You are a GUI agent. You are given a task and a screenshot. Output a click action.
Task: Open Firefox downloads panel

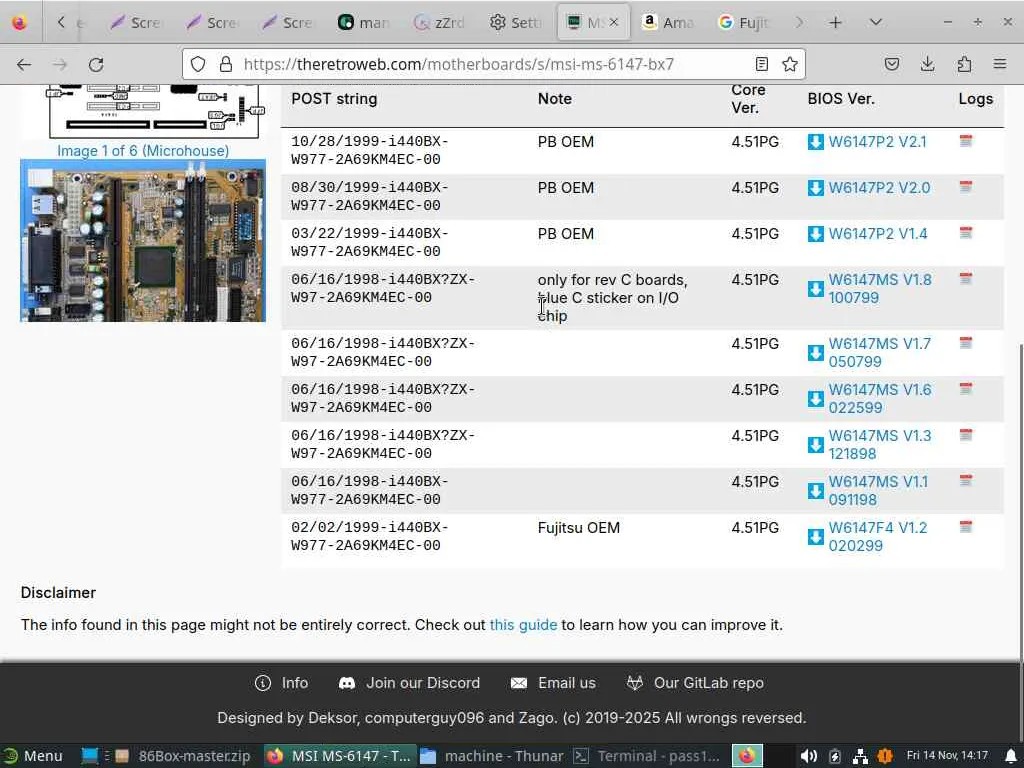coord(927,64)
